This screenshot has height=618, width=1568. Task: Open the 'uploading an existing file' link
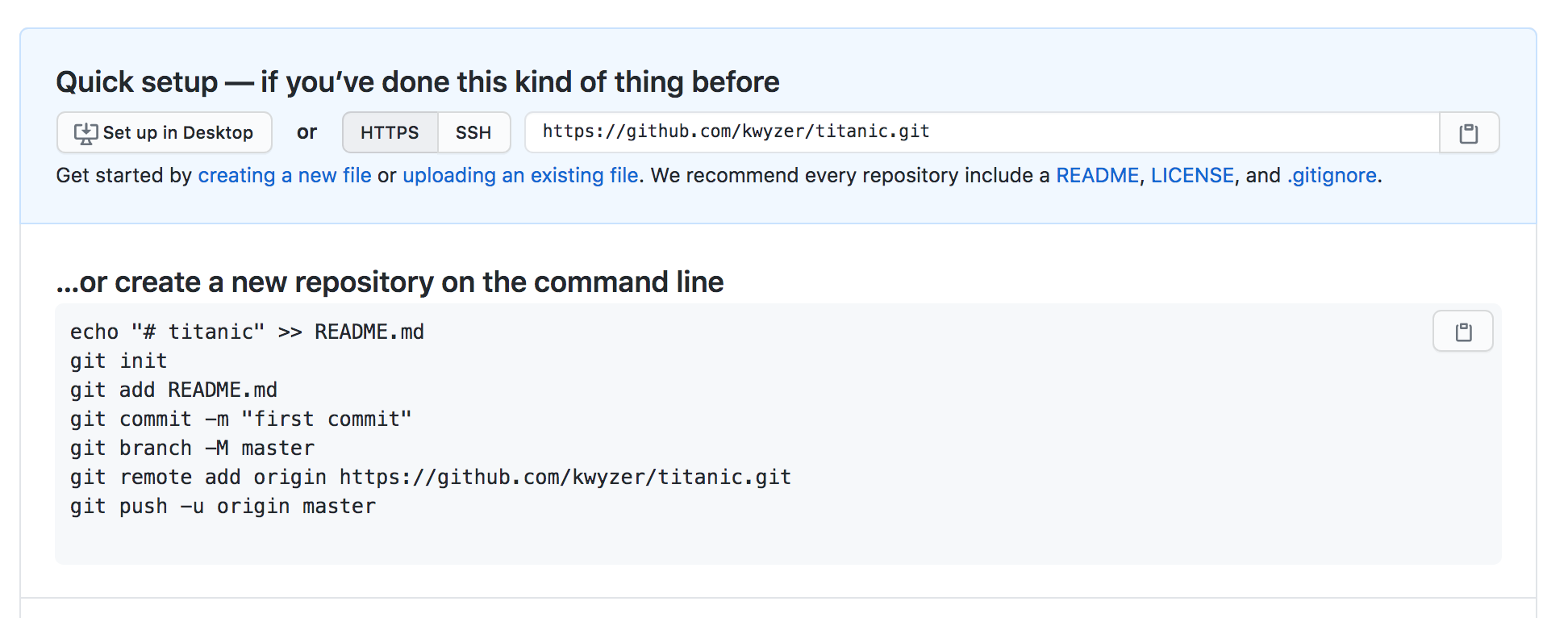pos(520,176)
